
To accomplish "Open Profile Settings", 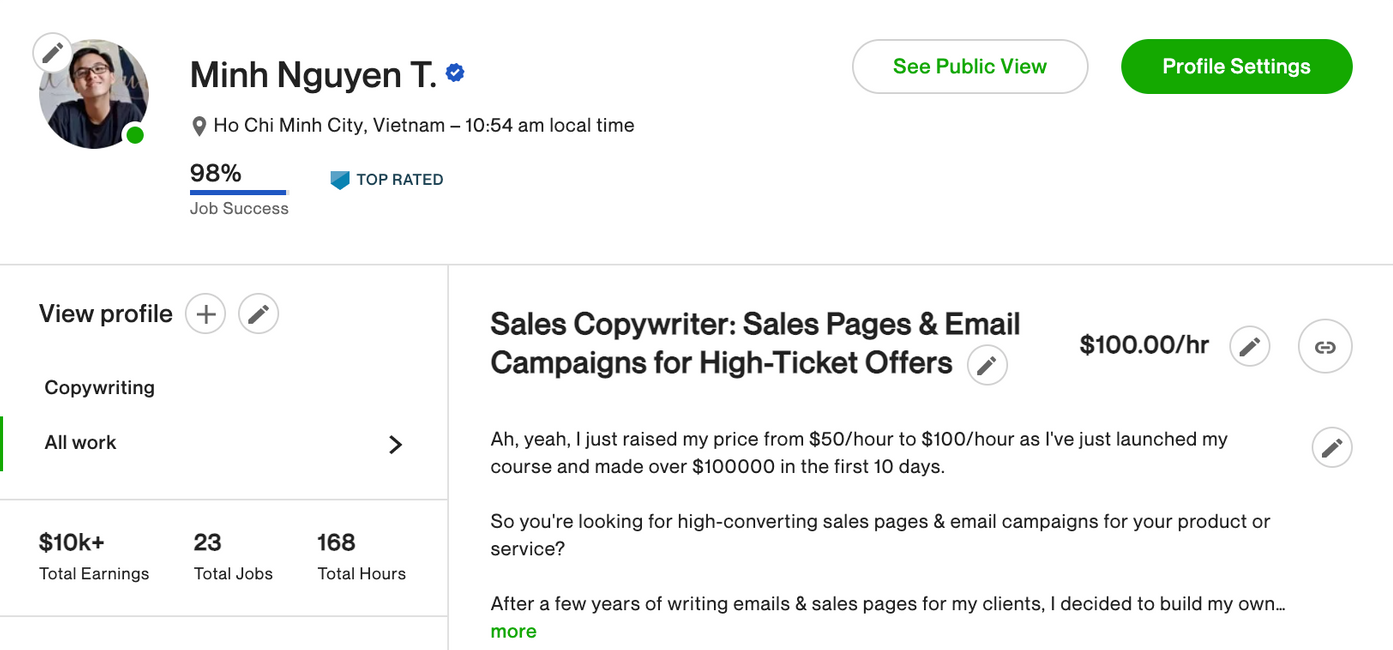I will 1236,67.
